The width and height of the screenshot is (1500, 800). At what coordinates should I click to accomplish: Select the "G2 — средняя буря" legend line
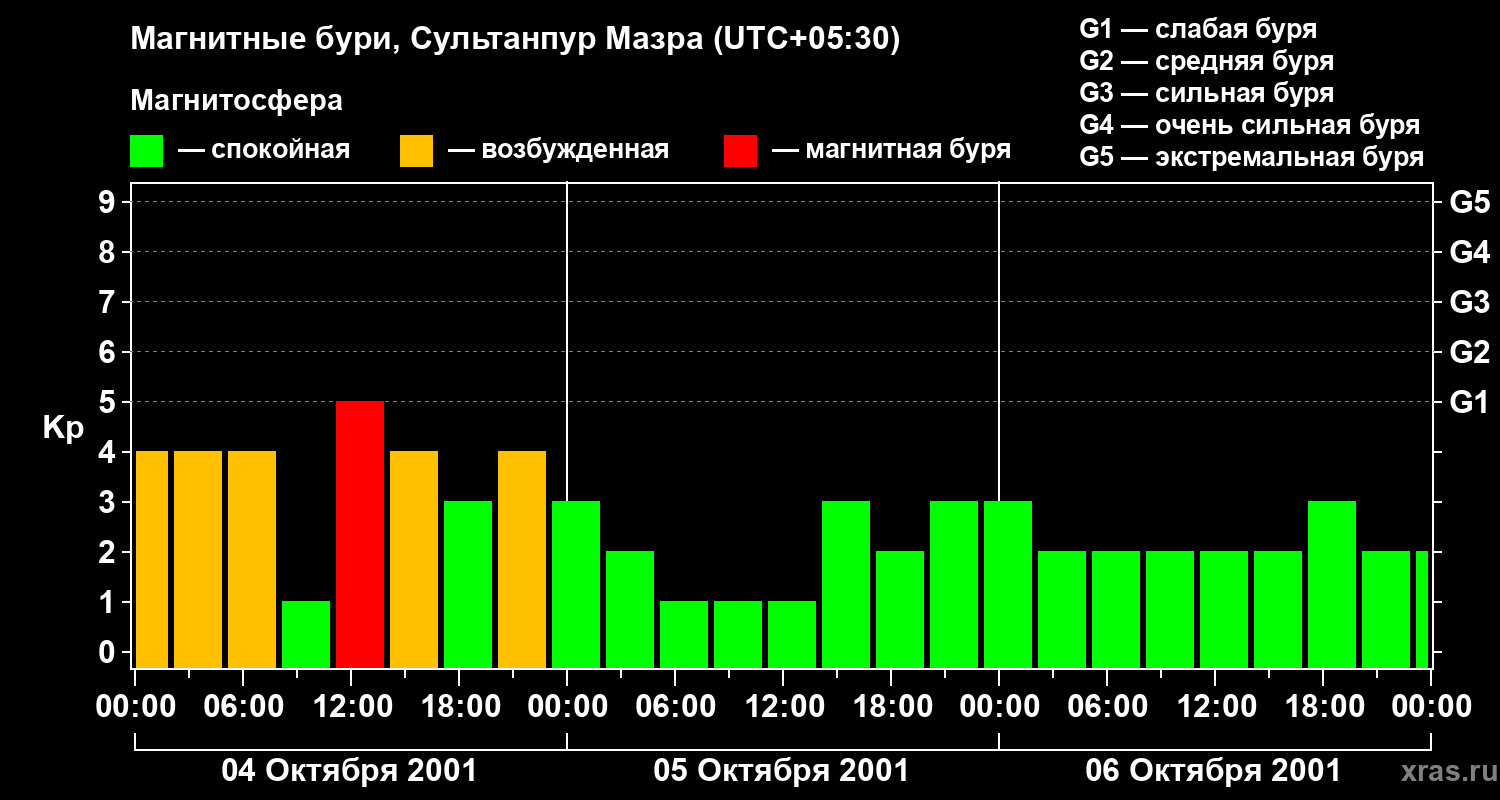[1206, 61]
